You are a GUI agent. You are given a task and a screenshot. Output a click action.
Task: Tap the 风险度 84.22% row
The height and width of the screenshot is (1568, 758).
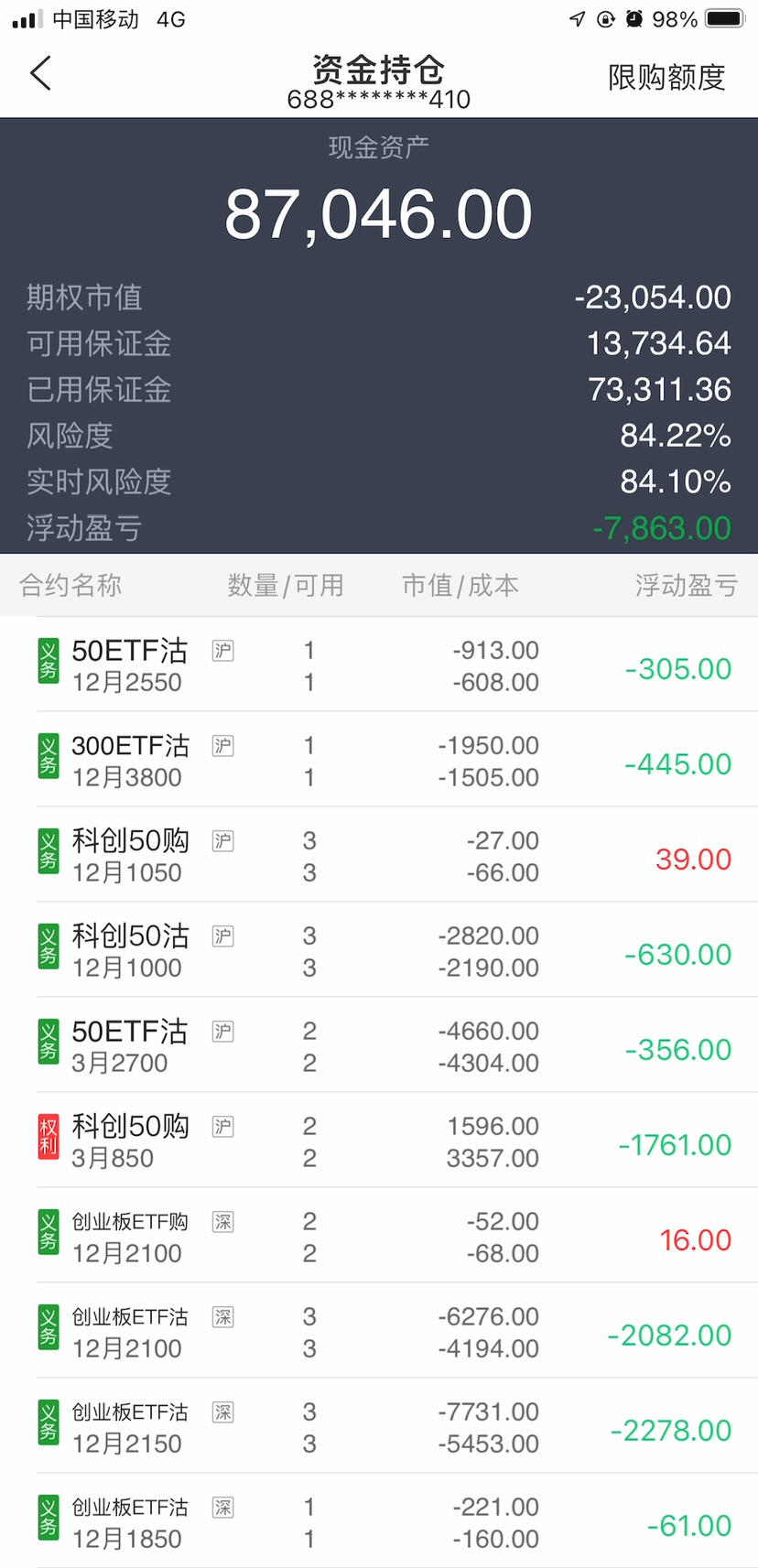378,436
